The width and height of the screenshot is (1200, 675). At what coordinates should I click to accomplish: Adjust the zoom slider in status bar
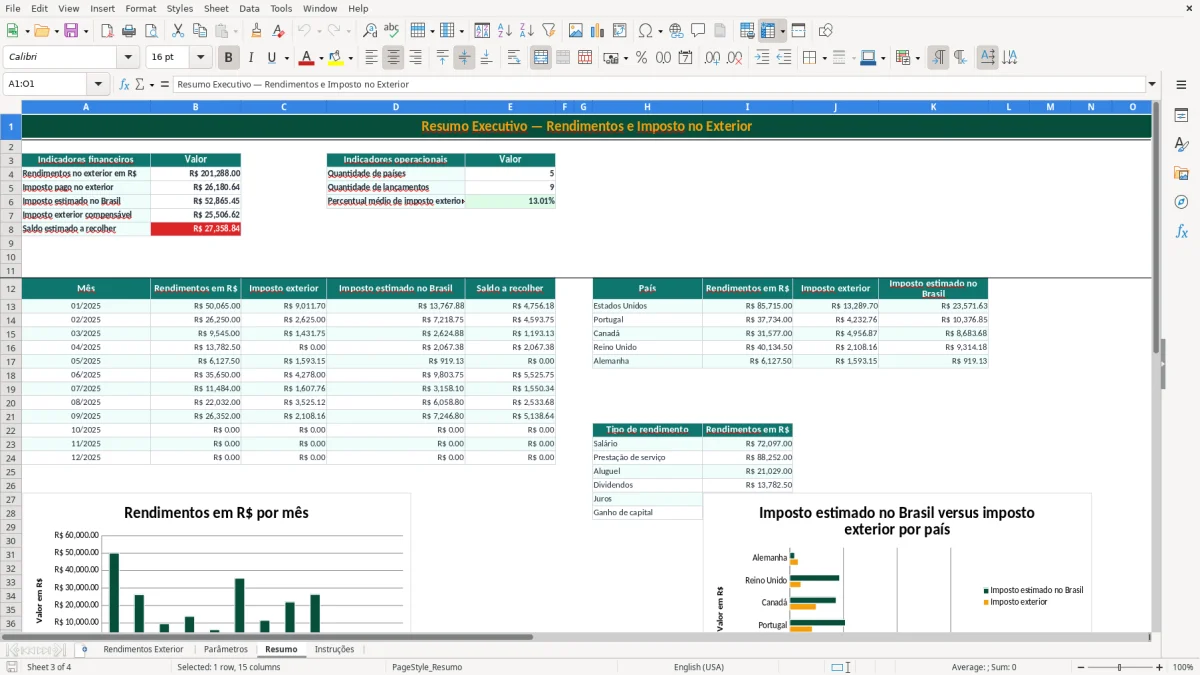1119,667
